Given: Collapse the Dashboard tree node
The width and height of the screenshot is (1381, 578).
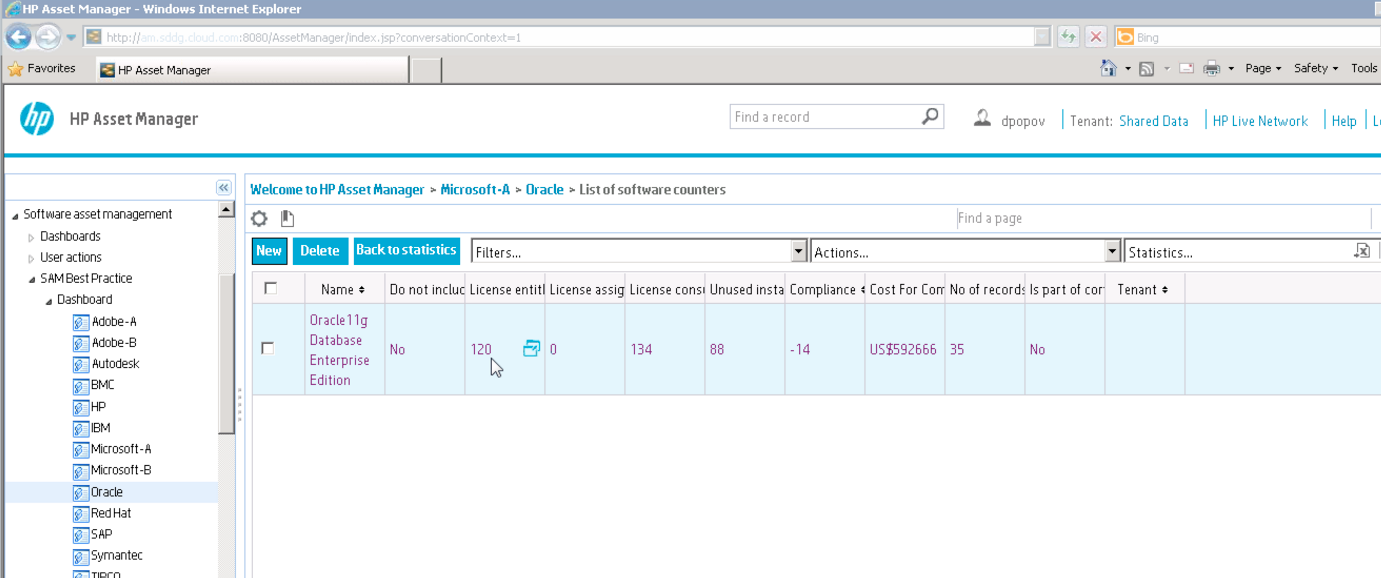Looking at the screenshot, I should [x=48, y=300].
